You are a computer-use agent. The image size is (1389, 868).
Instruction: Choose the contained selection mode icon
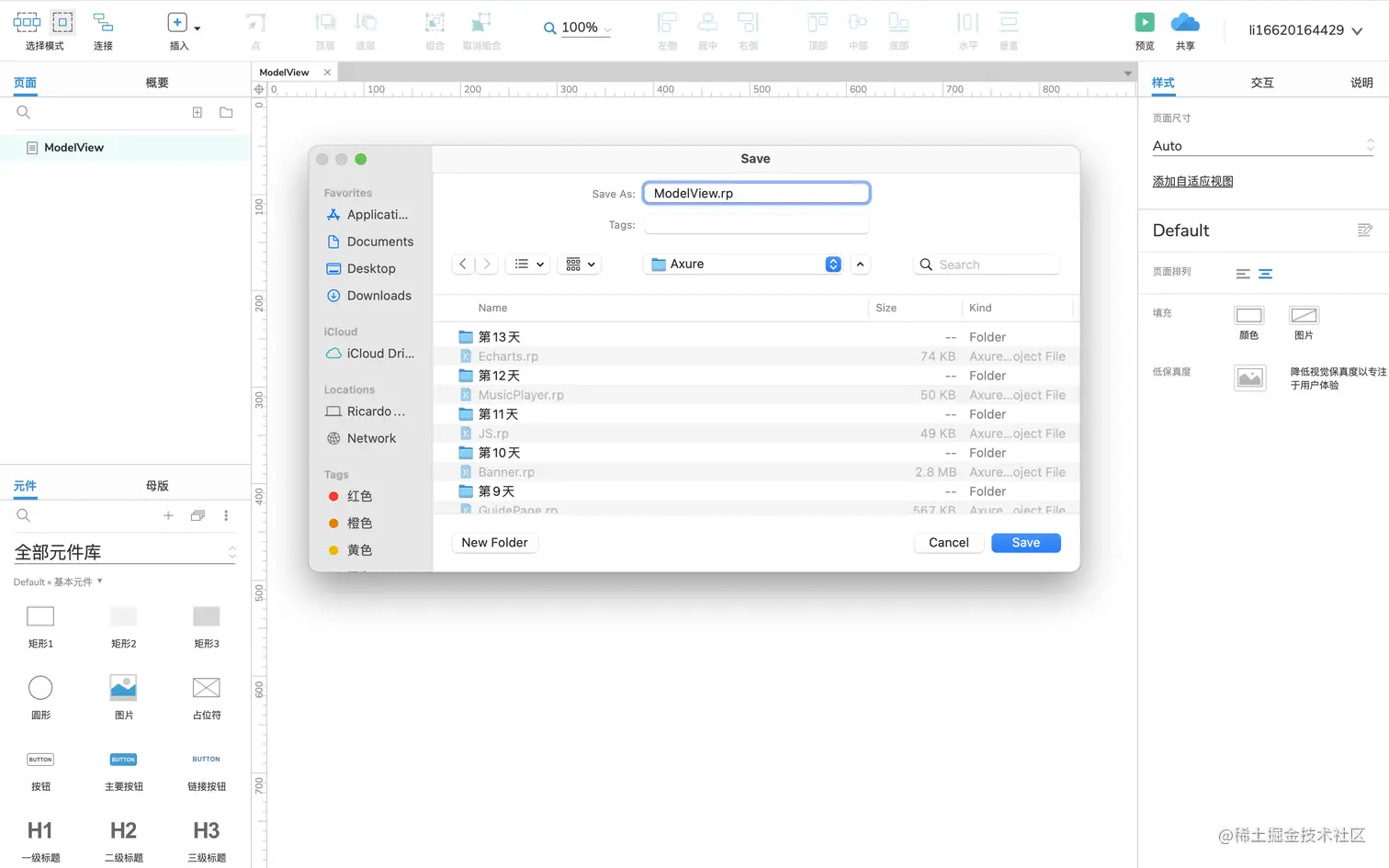[x=62, y=22]
